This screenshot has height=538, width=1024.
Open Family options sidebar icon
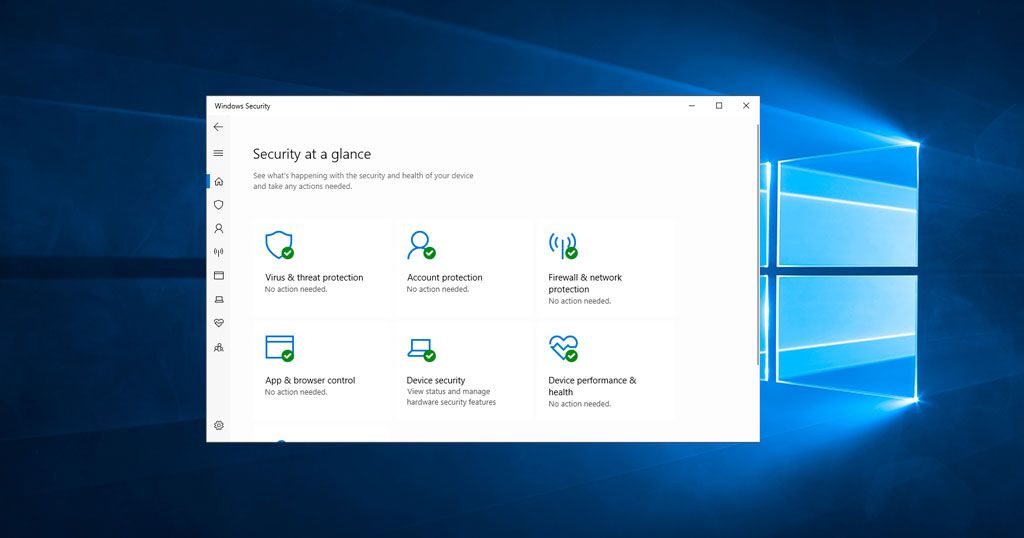pos(219,347)
